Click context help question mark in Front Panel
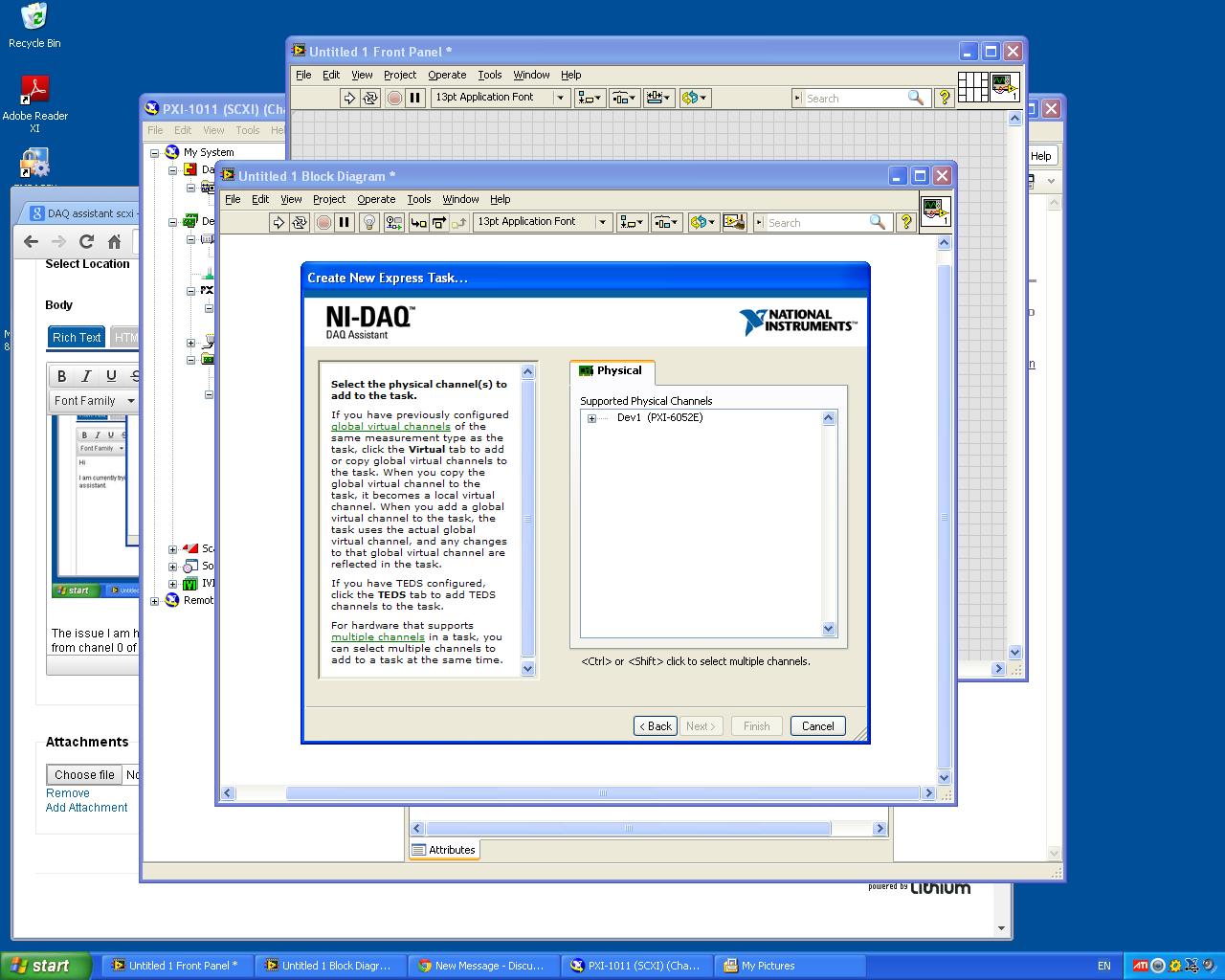 tap(944, 98)
